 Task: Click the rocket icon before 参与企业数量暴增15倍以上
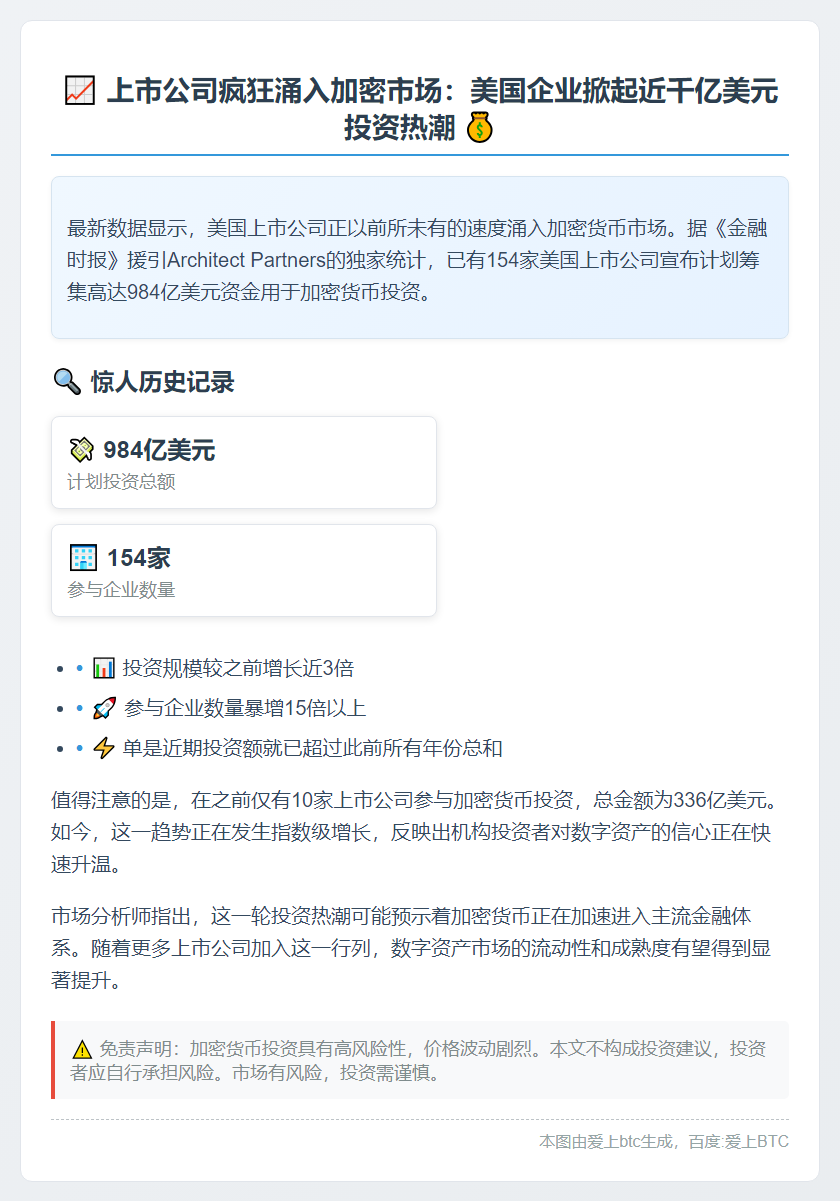pyautogui.click(x=104, y=709)
